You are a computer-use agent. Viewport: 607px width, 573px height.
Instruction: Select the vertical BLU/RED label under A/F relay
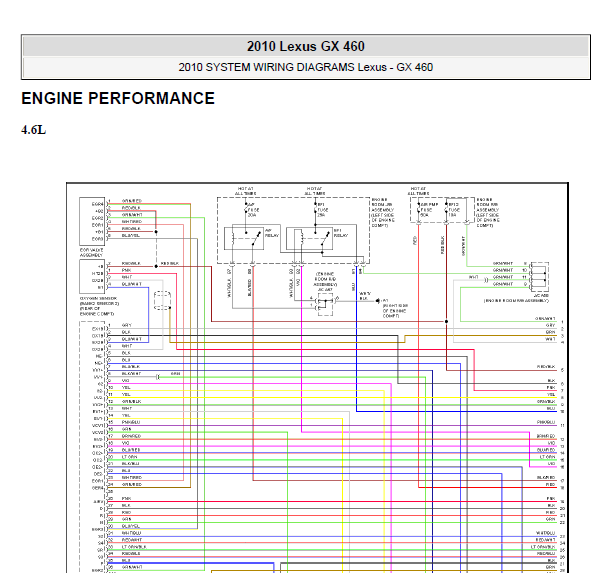coord(249,287)
